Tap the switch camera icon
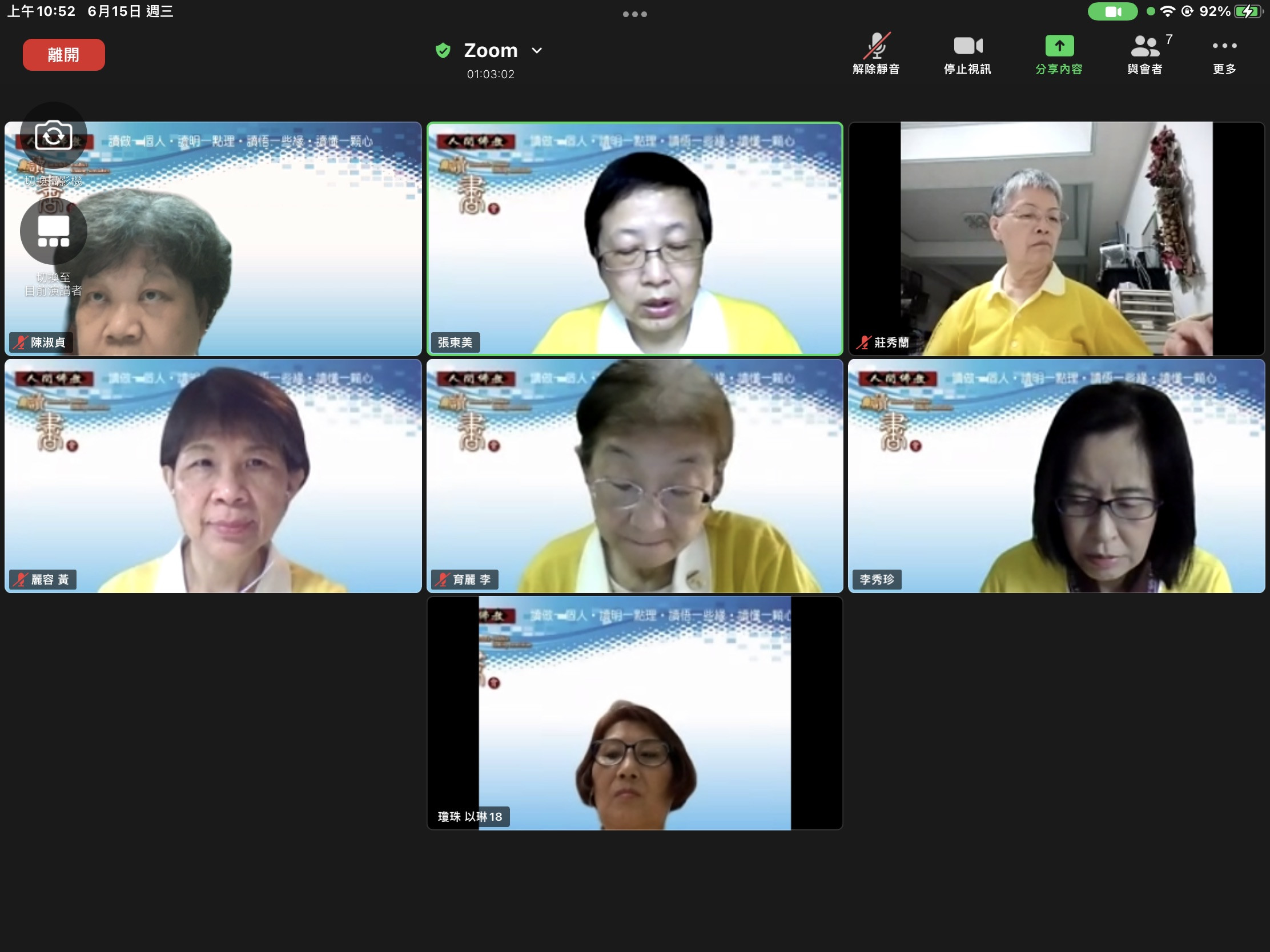Screen dimensions: 1270x952 [x=54, y=136]
